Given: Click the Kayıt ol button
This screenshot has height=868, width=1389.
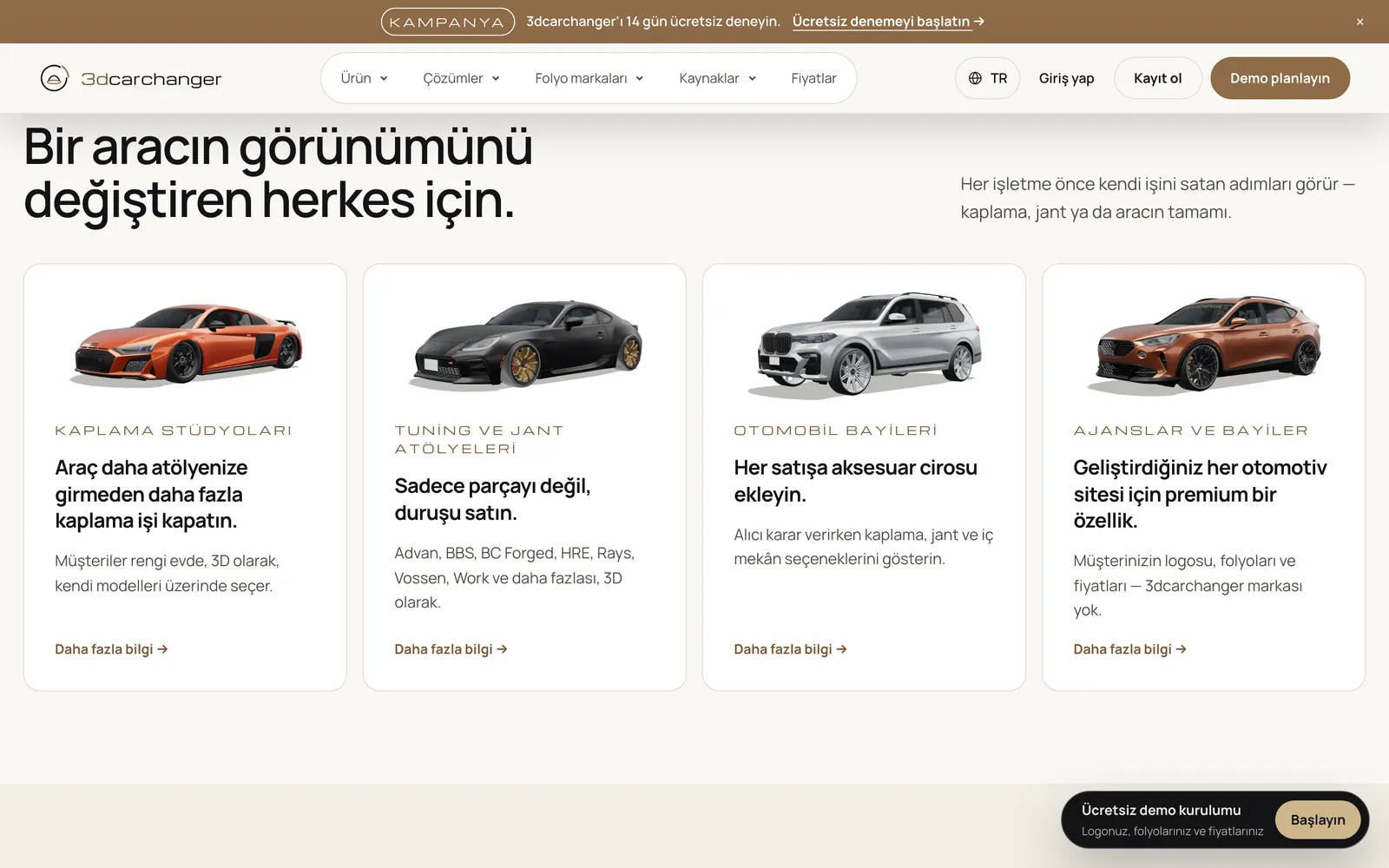Looking at the screenshot, I should pos(1157,78).
